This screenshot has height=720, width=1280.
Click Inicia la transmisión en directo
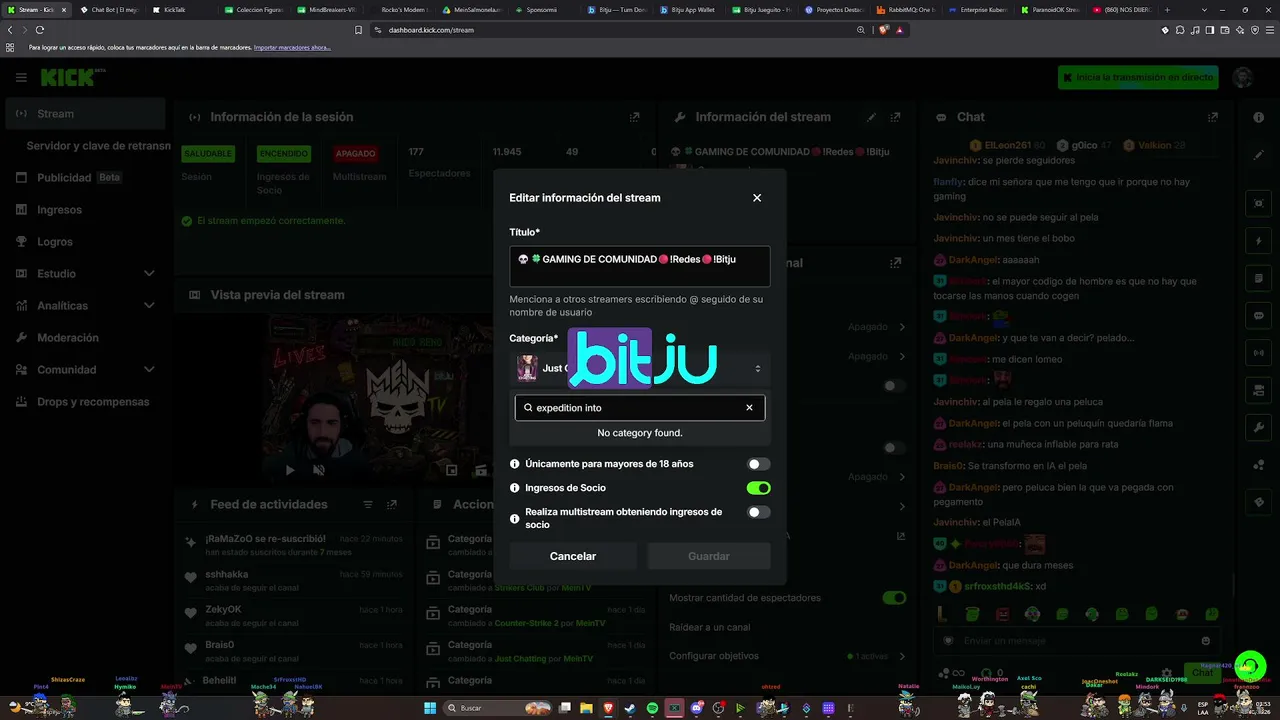(x=1138, y=77)
